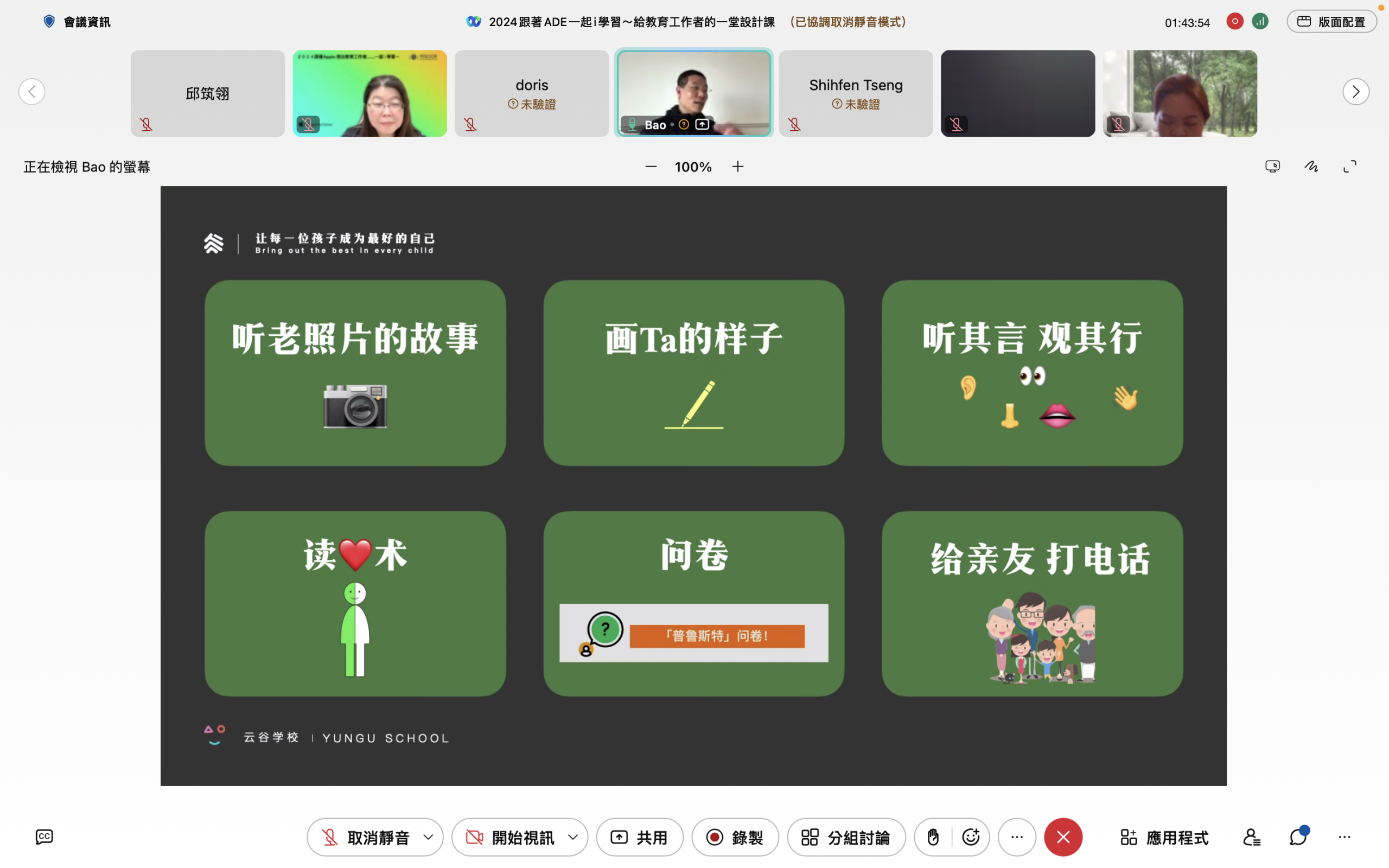The image size is (1389, 868).
Task: Open 分組討論 breakout sessions
Action: (846, 837)
